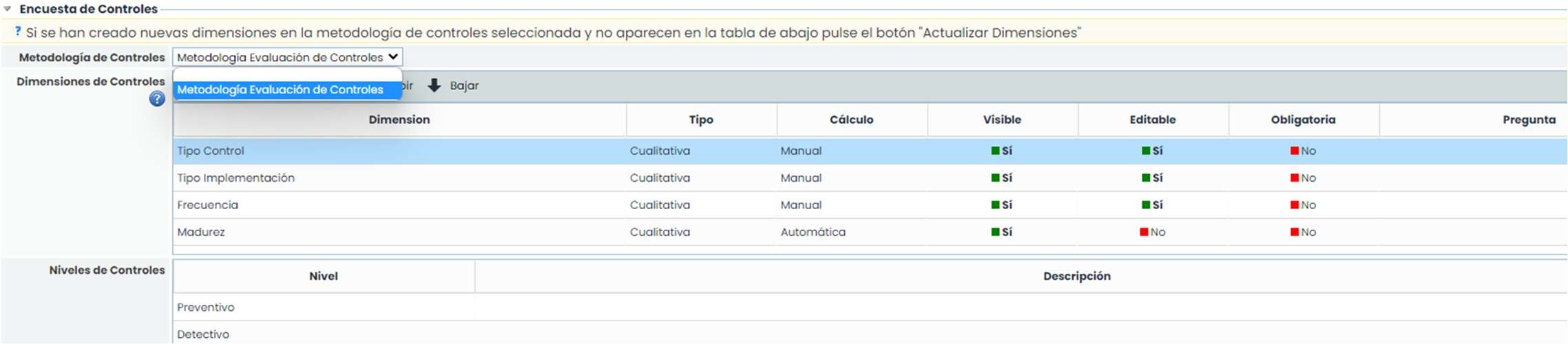This screenshot has height=344, width=1568.
Task: Click the question mark icon in the yellow notice
Action: coord(18,32)
